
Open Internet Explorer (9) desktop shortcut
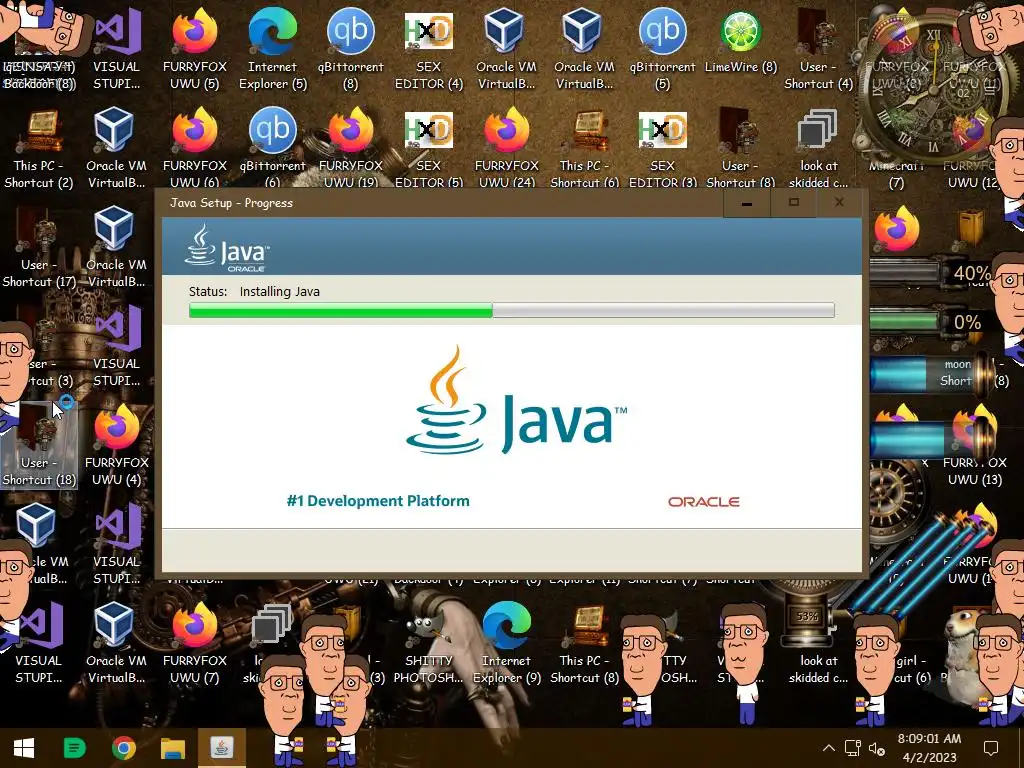[x=506, y=643]
